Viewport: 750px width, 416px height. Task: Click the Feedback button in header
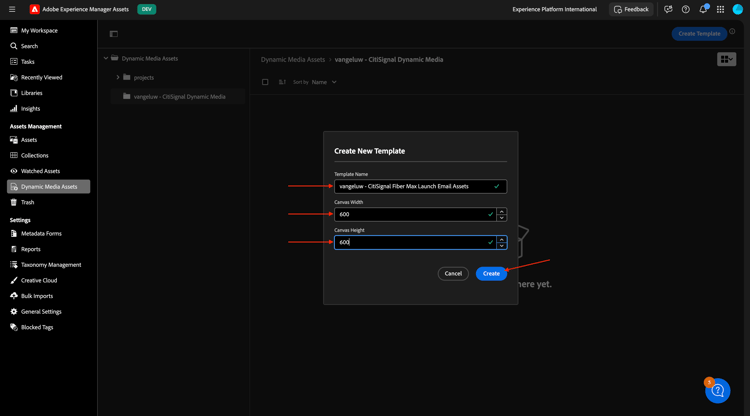[x=631, y=9]
